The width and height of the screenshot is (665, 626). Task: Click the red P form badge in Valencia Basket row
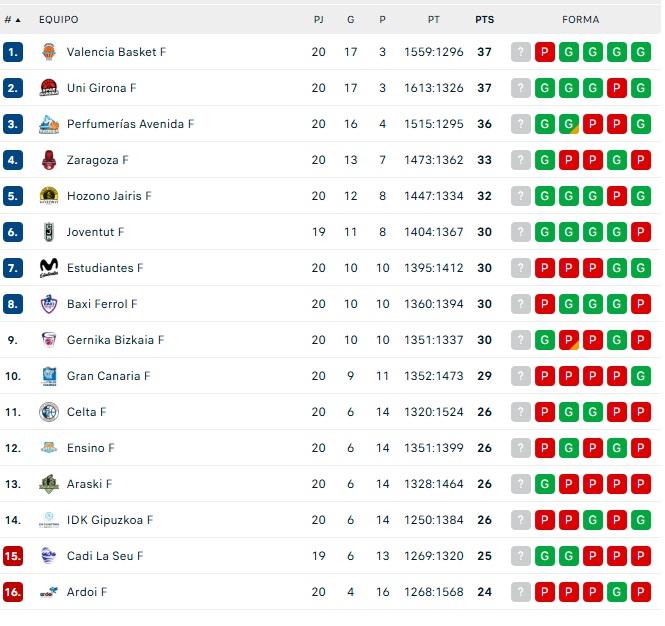pyautogui.click(x=545, y=52)
